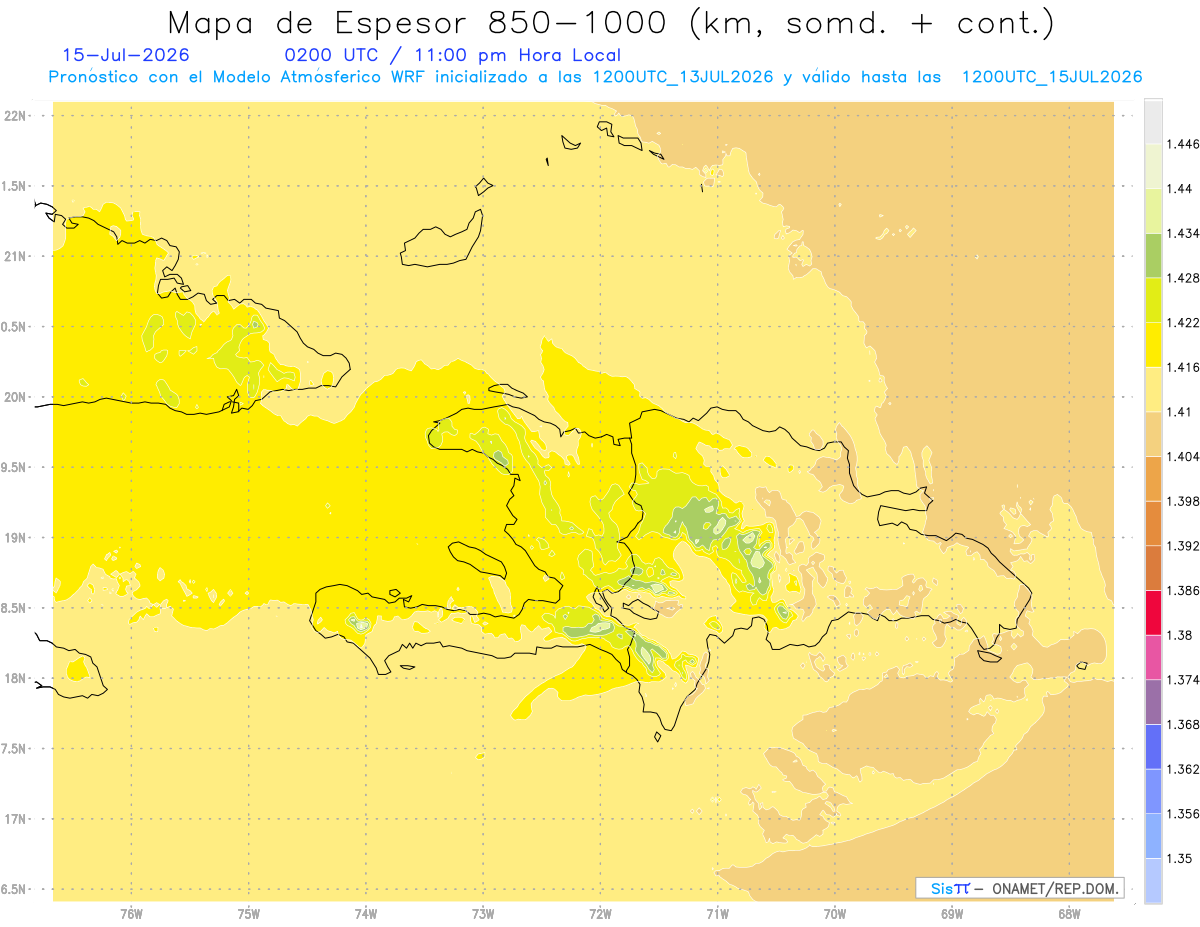1200x927 pixels.
Task: Click the 20N latitude axis label
Action: pos(15,397)
